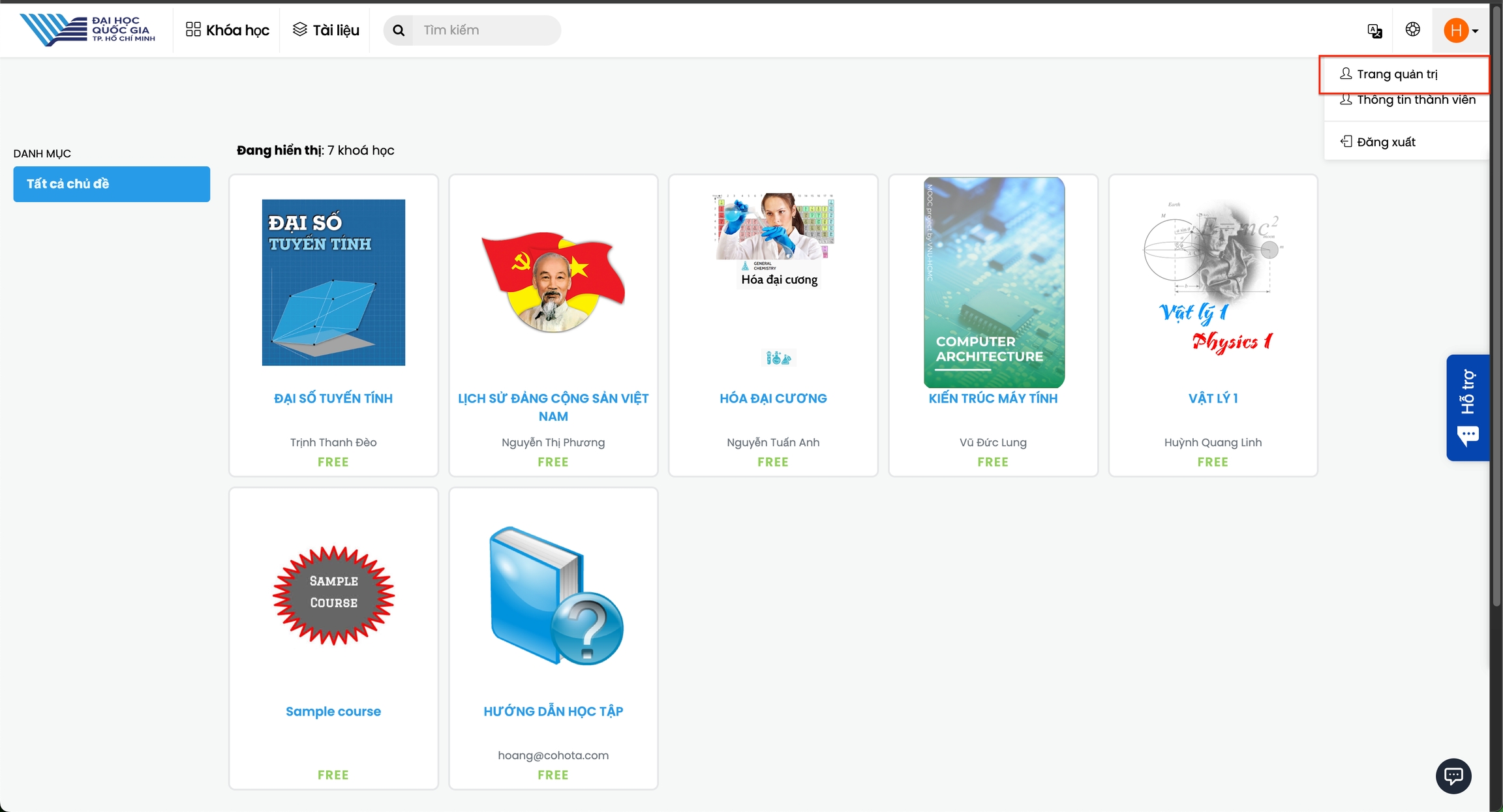
Task: Open the ĐẠI SỐ TUYẾN TÍNH course link
Action: pyautogui.click(x=333, y=398)
